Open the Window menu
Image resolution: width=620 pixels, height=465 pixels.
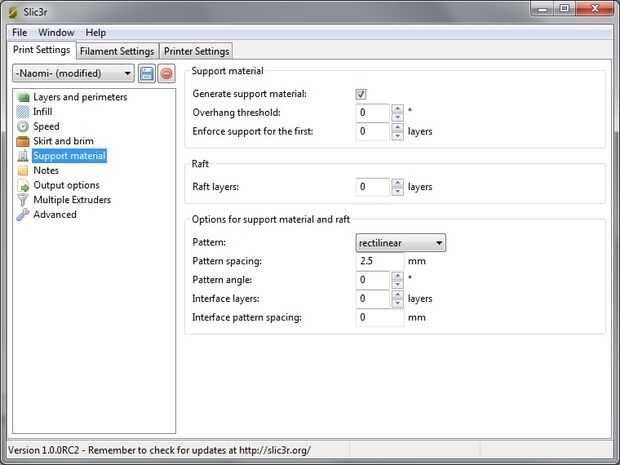click(56, 32)
